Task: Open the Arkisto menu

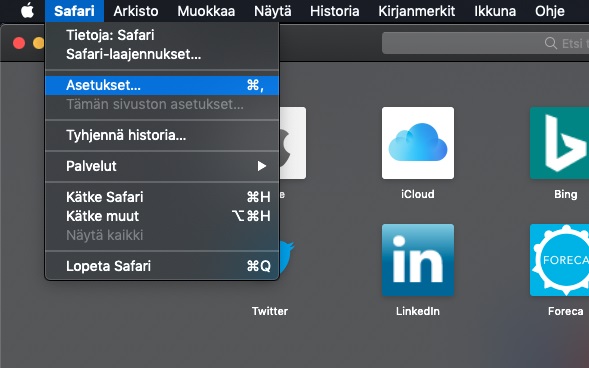Action: click(x=136, y=11)
